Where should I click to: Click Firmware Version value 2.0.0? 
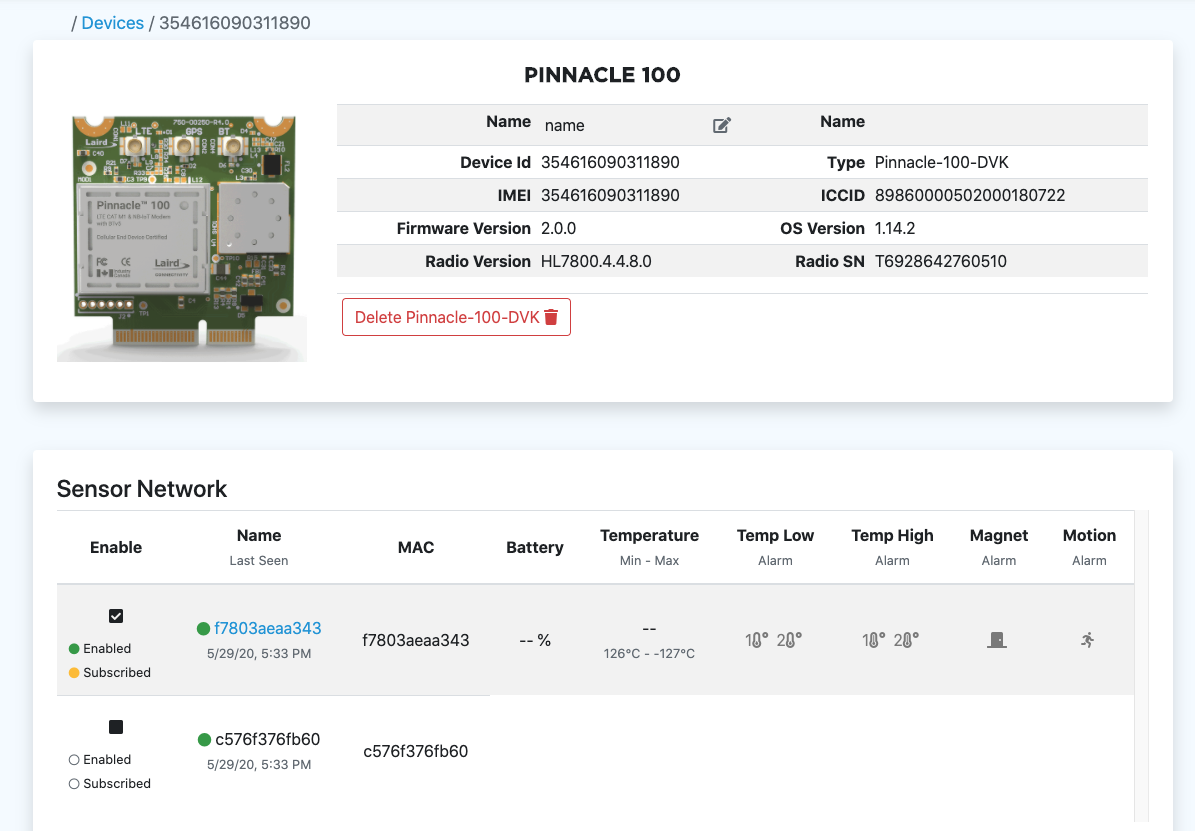pos(559,229)
